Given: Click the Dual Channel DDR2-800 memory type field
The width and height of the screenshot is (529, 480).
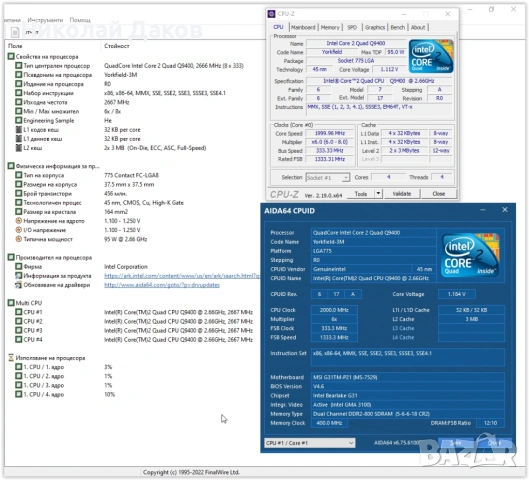Looking at the screenshot, I should tap(408, 414).
